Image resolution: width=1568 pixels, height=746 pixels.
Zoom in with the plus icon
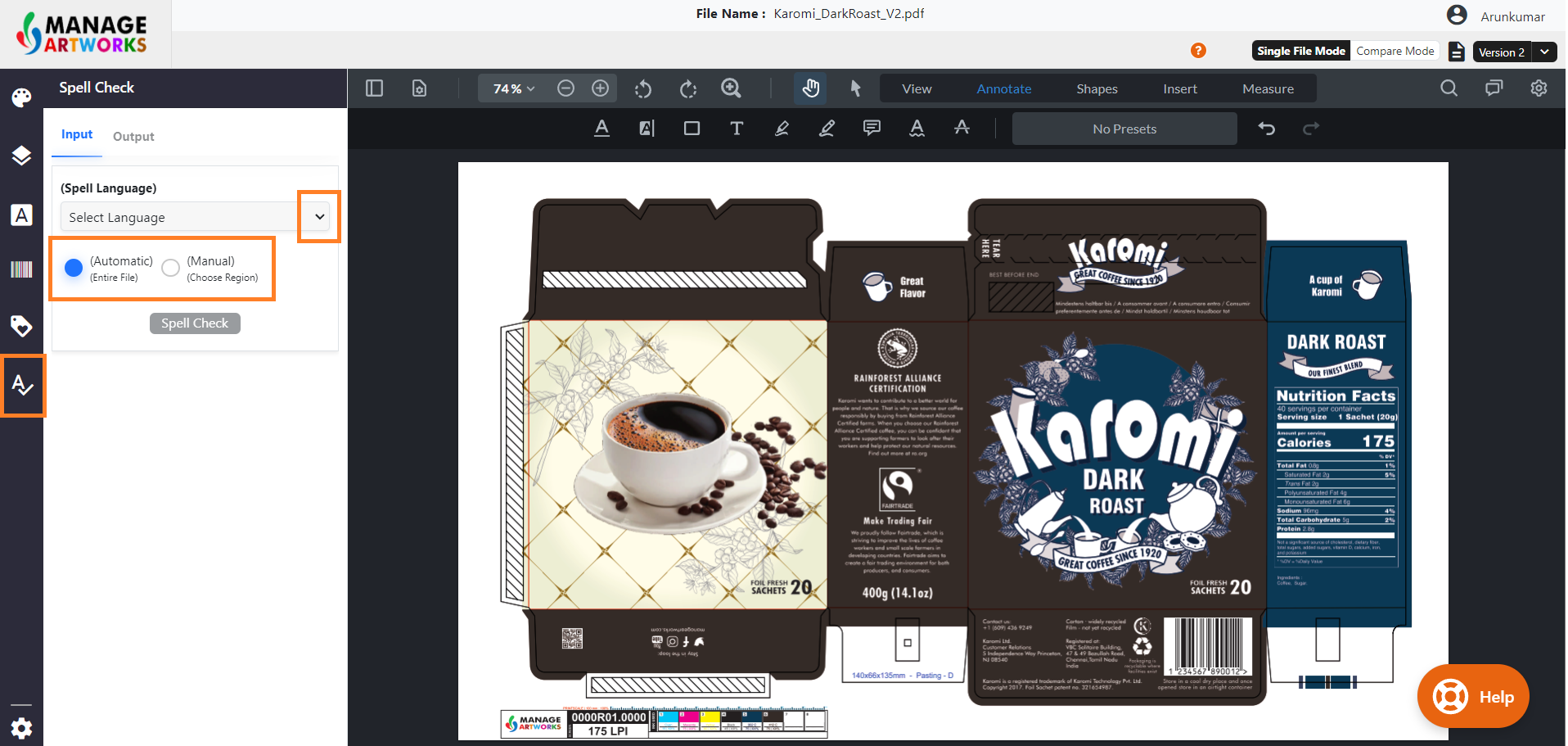[x=600, y=88]
